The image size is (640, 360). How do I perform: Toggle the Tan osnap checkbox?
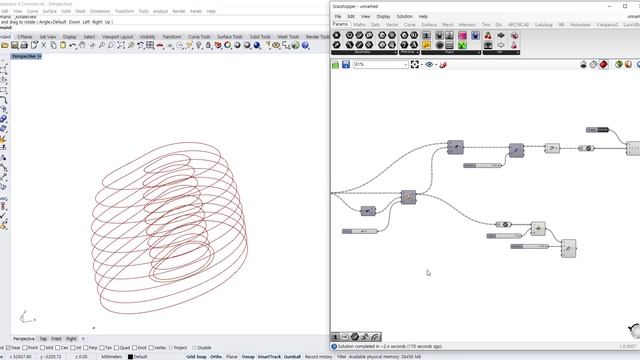(x=102, y=348)
